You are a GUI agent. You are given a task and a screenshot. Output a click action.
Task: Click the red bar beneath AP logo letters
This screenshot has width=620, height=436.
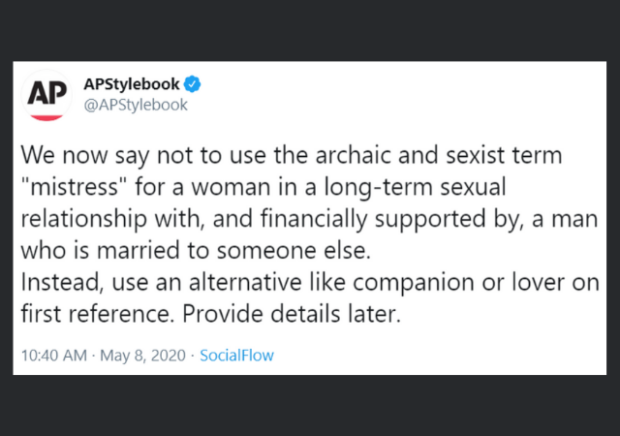click(x=47, y=117)
